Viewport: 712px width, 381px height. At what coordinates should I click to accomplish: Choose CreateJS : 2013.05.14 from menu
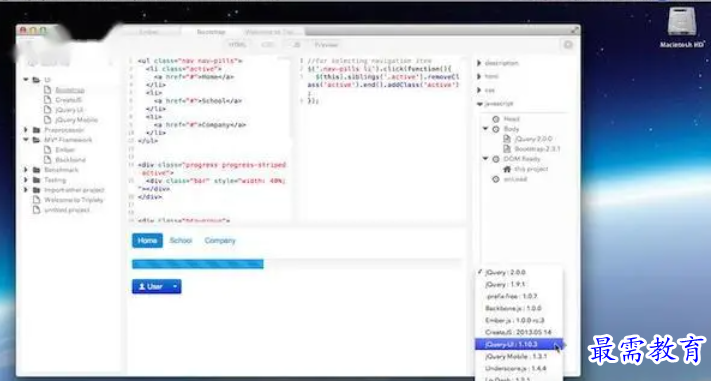(519, 332)
